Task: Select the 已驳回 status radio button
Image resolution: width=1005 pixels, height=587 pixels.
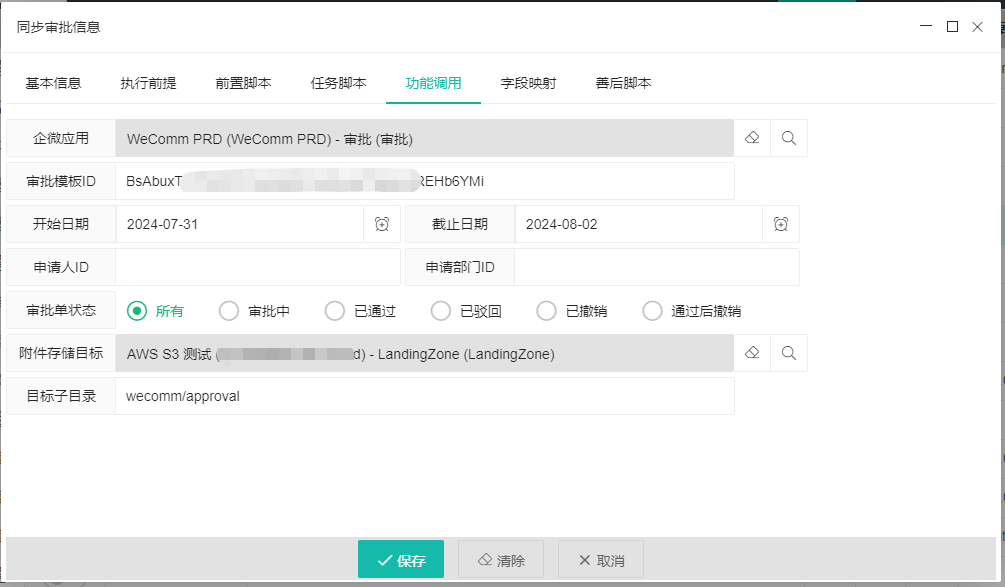Action: 440,311
